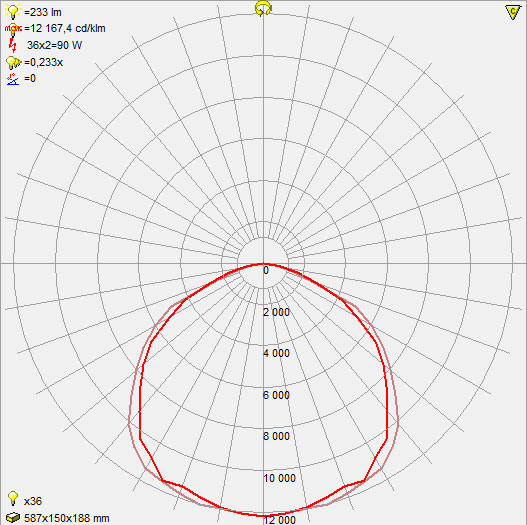Select the =12 167,4 cd/klm intensity value

[65, 29]
